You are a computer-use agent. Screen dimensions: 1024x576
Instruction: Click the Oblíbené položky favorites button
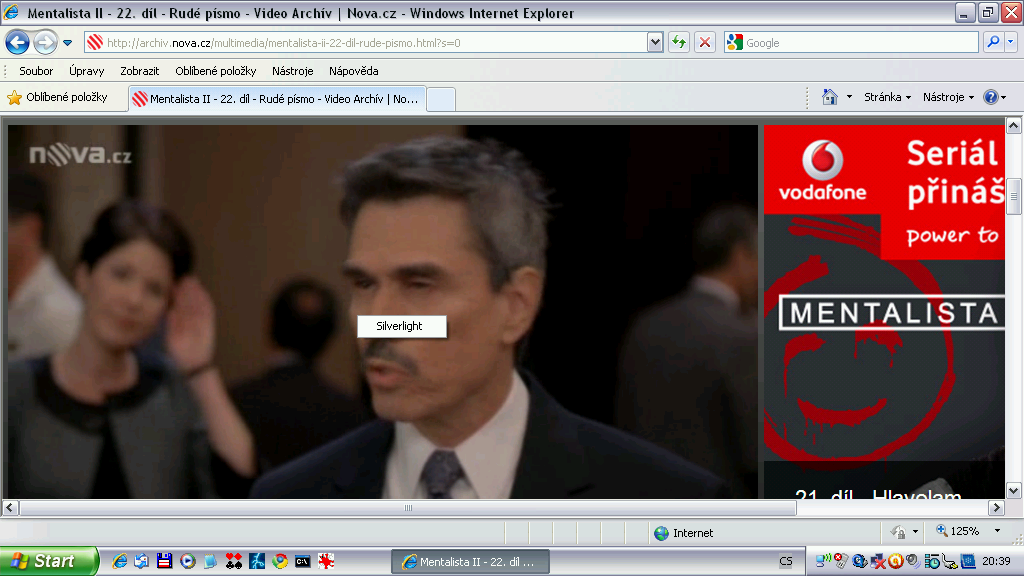[57, 97]
